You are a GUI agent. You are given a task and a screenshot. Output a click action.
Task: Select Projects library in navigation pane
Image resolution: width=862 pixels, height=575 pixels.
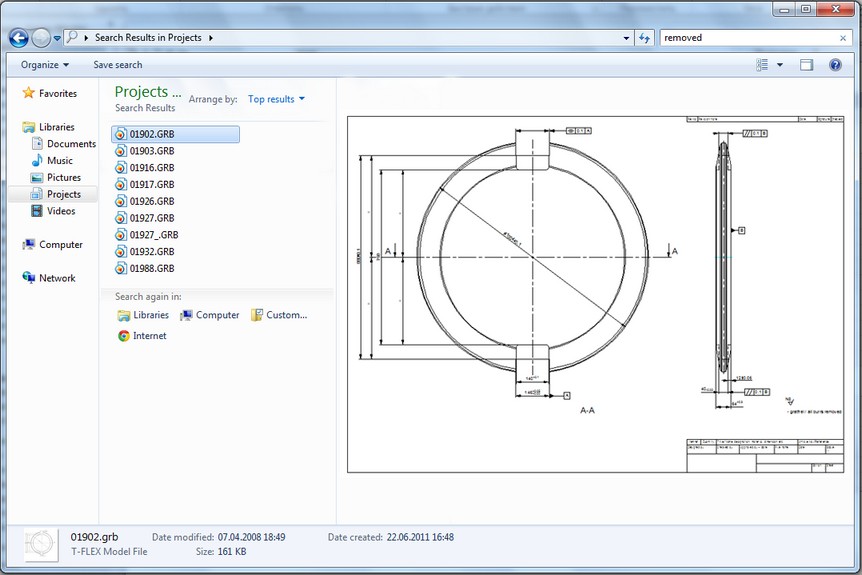(64, 194)
